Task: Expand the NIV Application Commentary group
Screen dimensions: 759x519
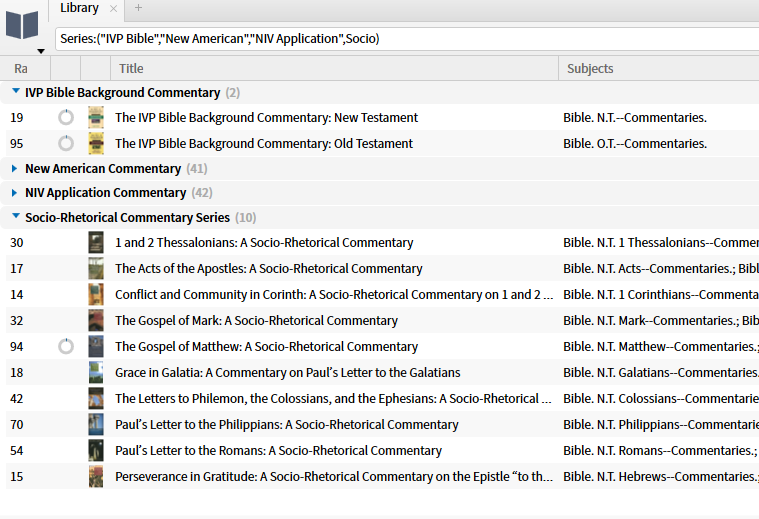Action: (15, 193)
